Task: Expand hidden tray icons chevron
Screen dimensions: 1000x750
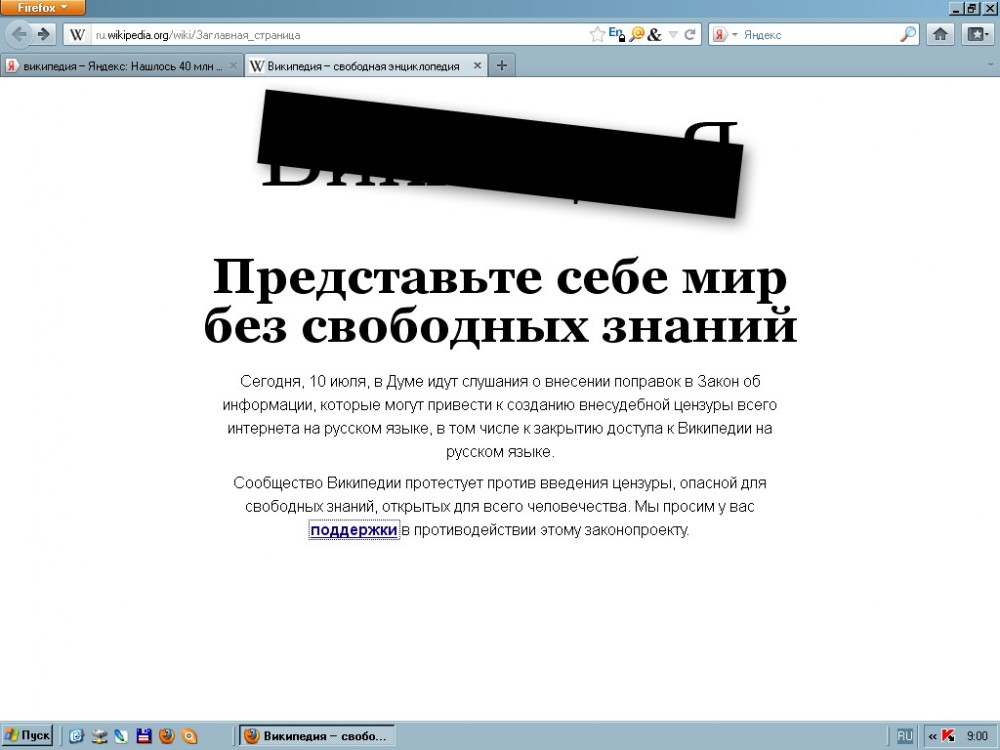Action: [x=933, y=735]
